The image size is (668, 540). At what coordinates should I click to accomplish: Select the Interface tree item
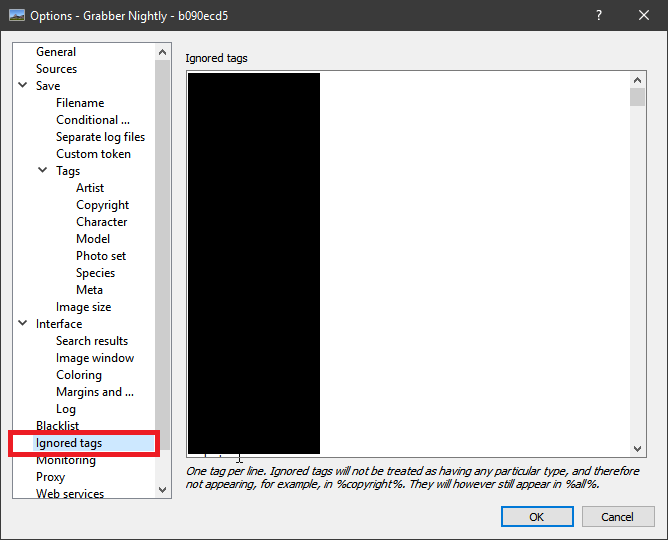[59, 325]
